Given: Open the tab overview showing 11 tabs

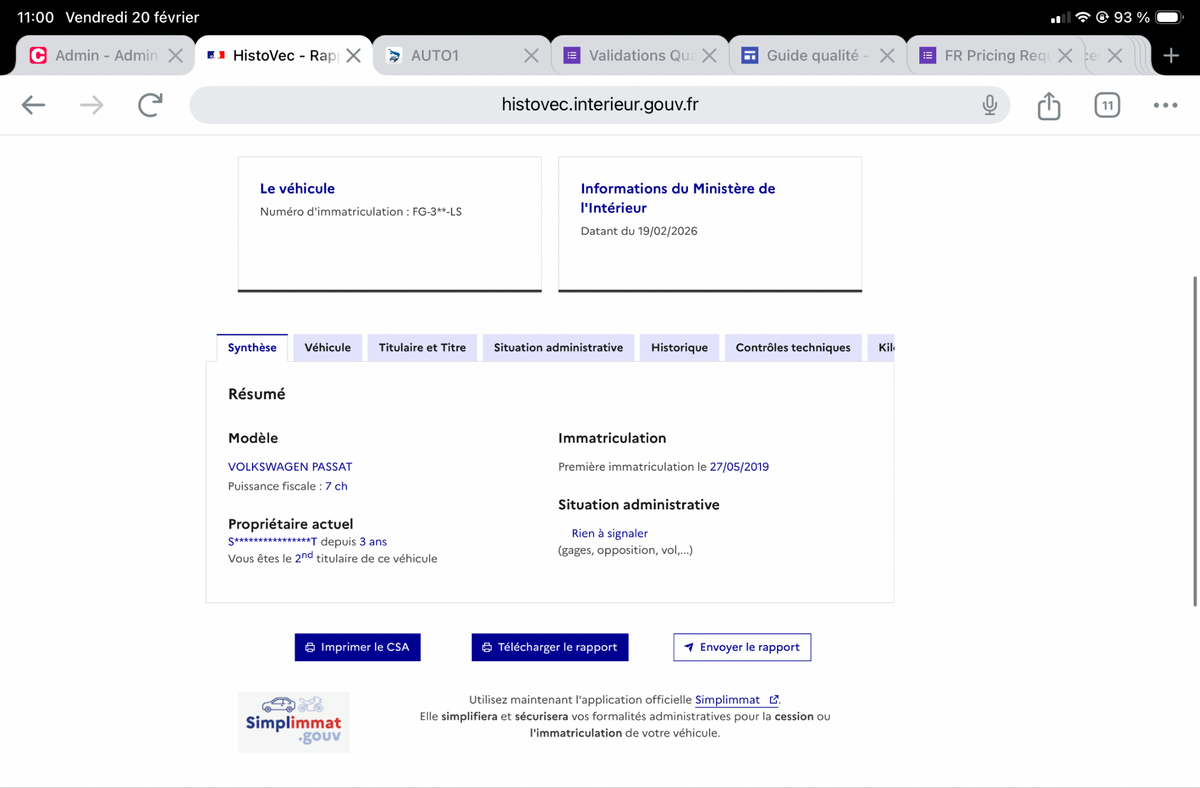Looking at the screenshot, I should 1107,105.
